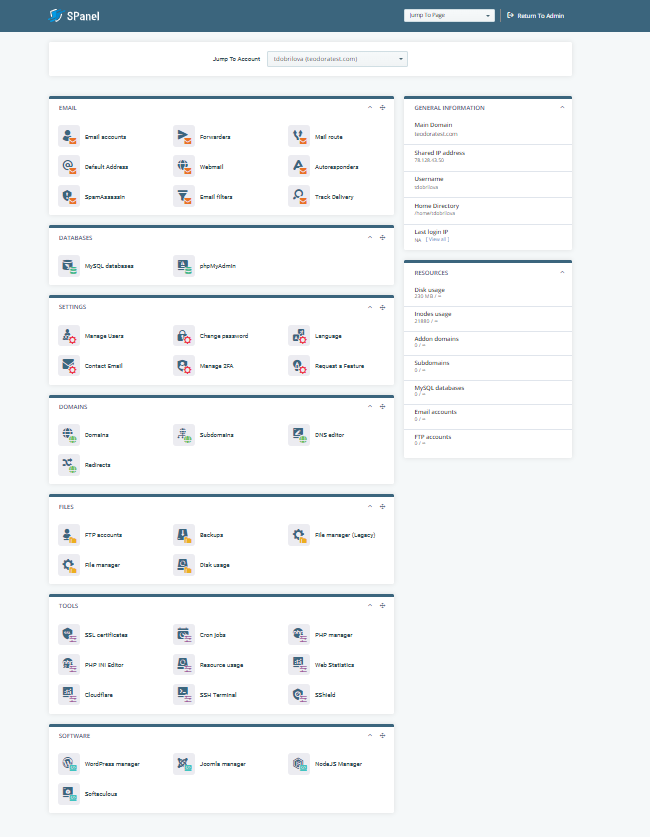This screenshot has height=837, width=650.
Task: Open the Default Address icon
Action: pos(69,167)
